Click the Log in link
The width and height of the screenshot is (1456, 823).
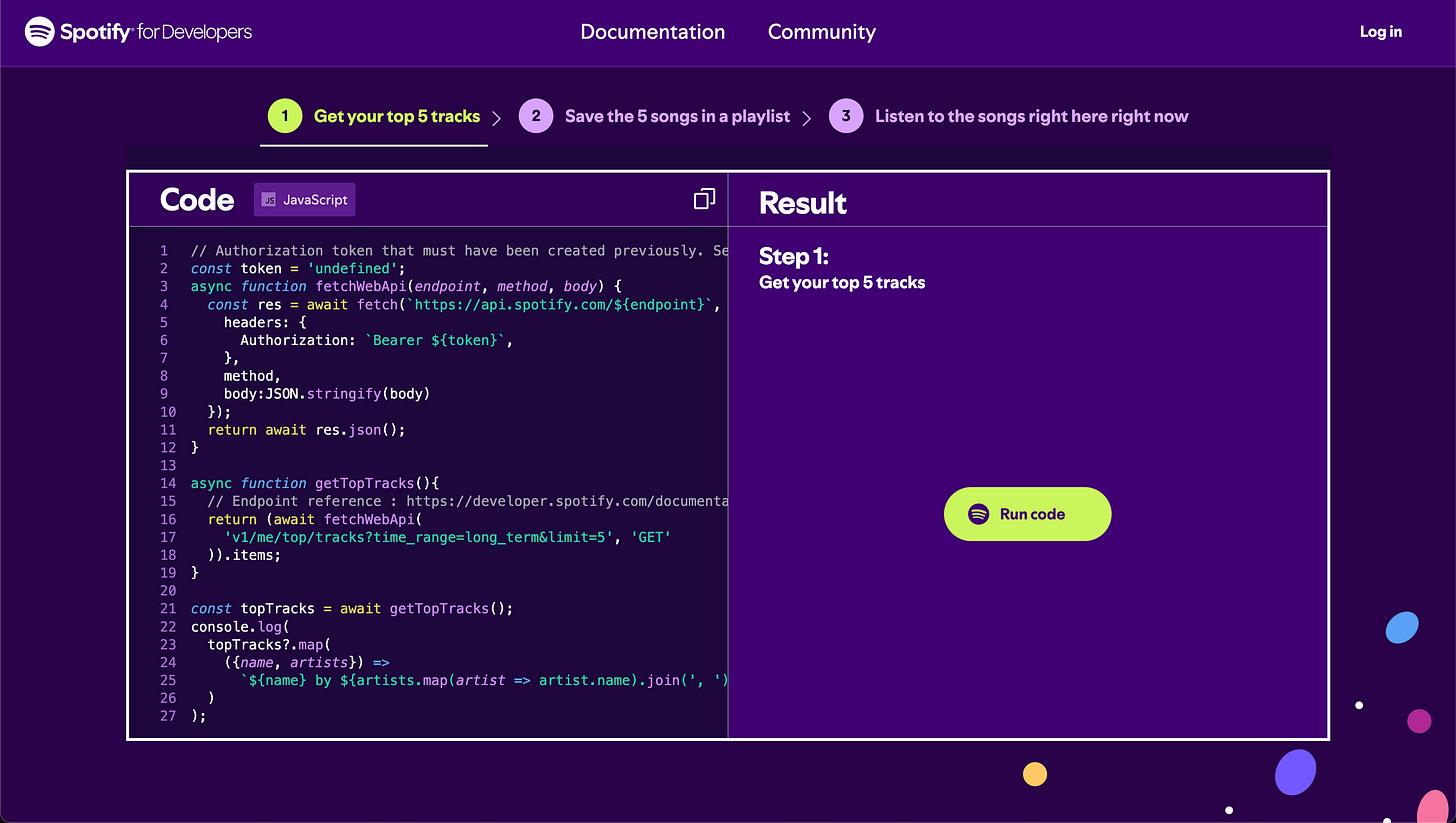(1380, 32)
